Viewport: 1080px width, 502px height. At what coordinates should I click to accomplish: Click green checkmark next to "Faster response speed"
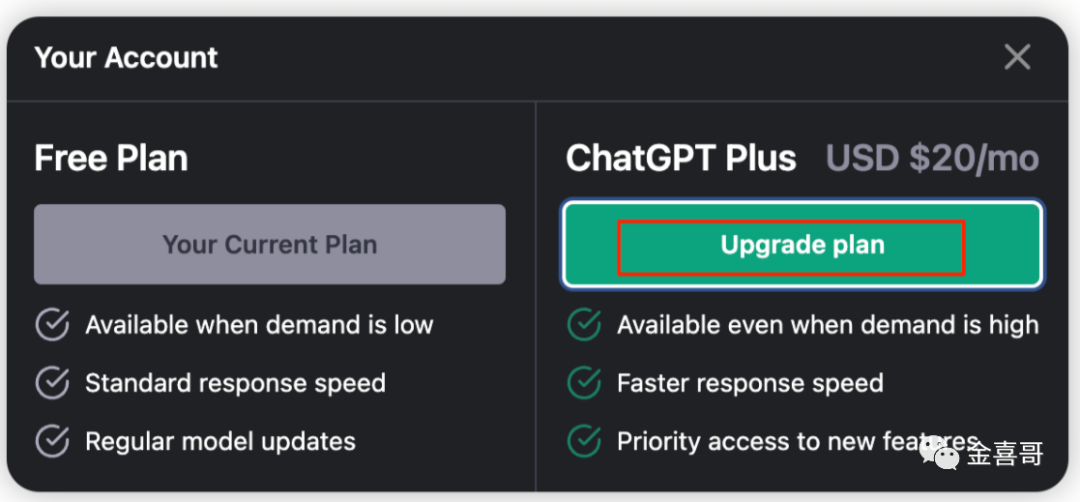click(584, 383)
